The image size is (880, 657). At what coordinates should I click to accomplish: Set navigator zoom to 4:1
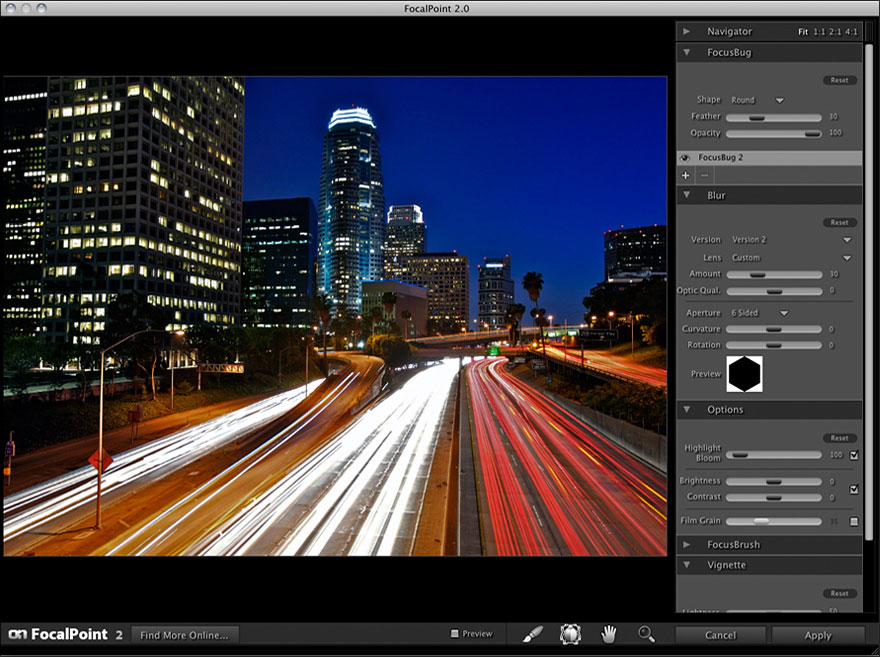coord(851,32)
